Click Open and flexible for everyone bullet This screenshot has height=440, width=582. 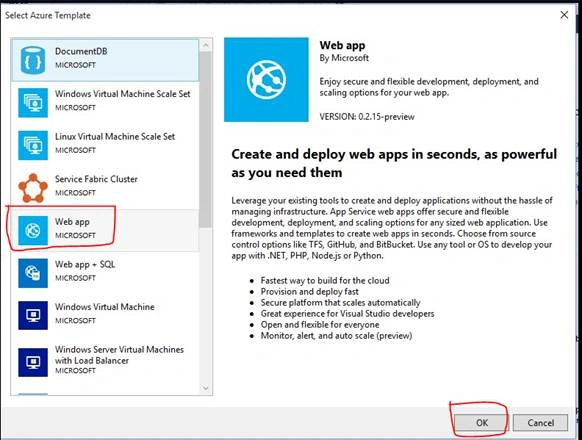[320, 325]
